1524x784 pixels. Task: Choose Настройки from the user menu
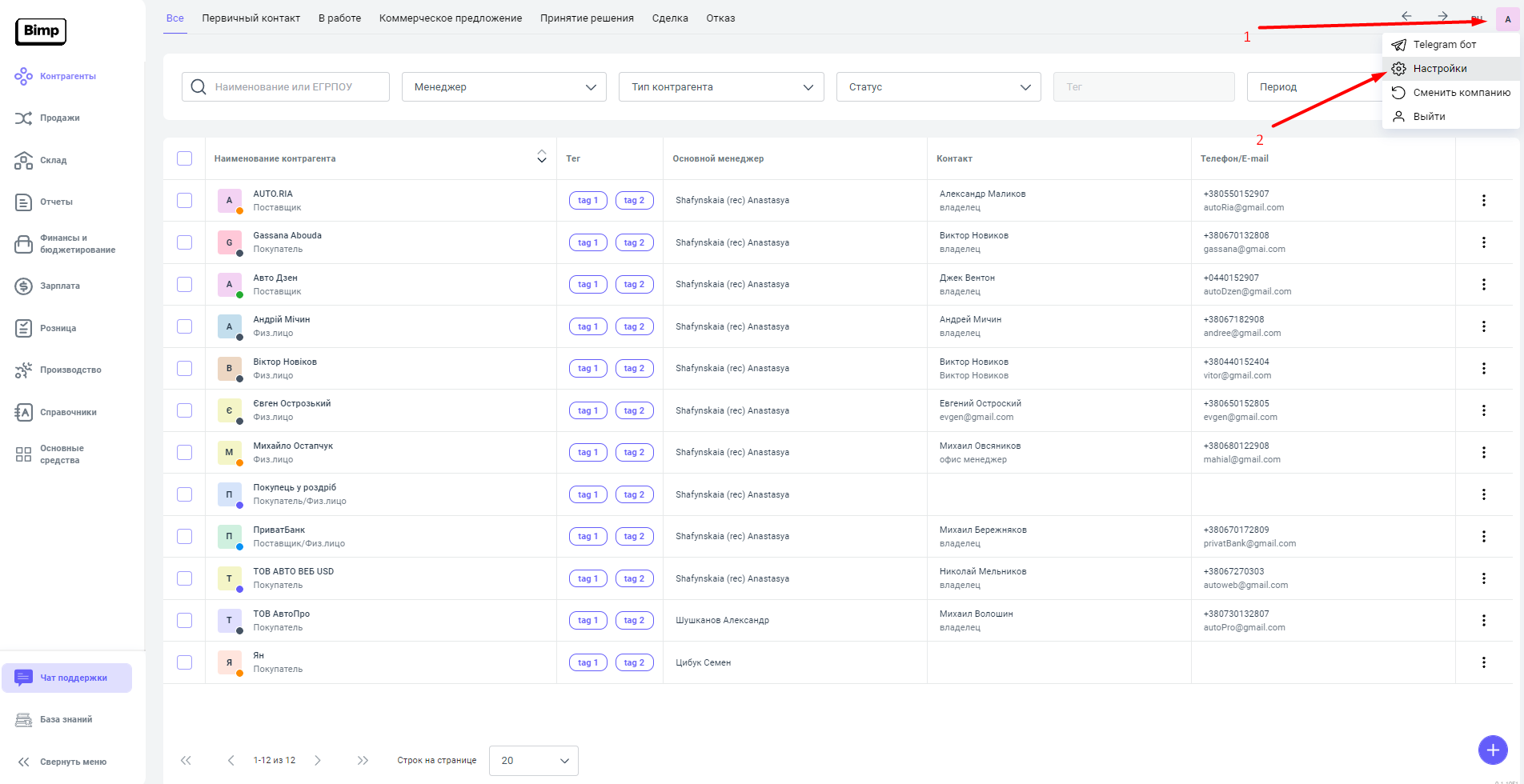(x=1439, y=69)
